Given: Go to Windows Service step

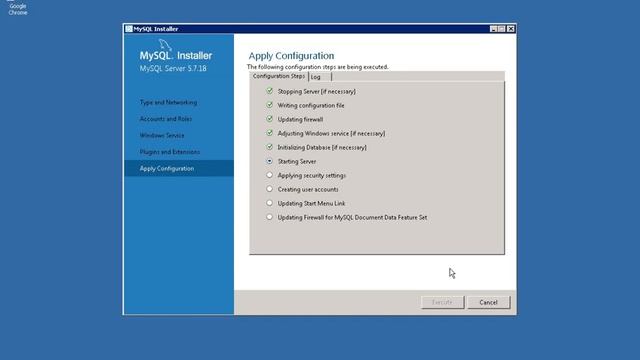Looking at the screenshot, I should (162, 135).
